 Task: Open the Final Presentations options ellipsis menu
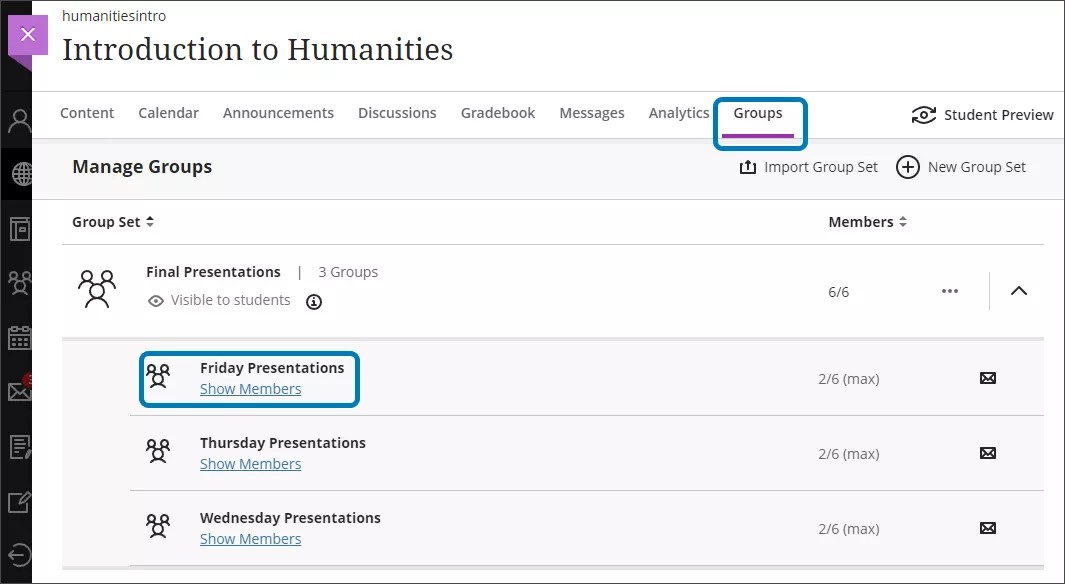click(949, 291)
